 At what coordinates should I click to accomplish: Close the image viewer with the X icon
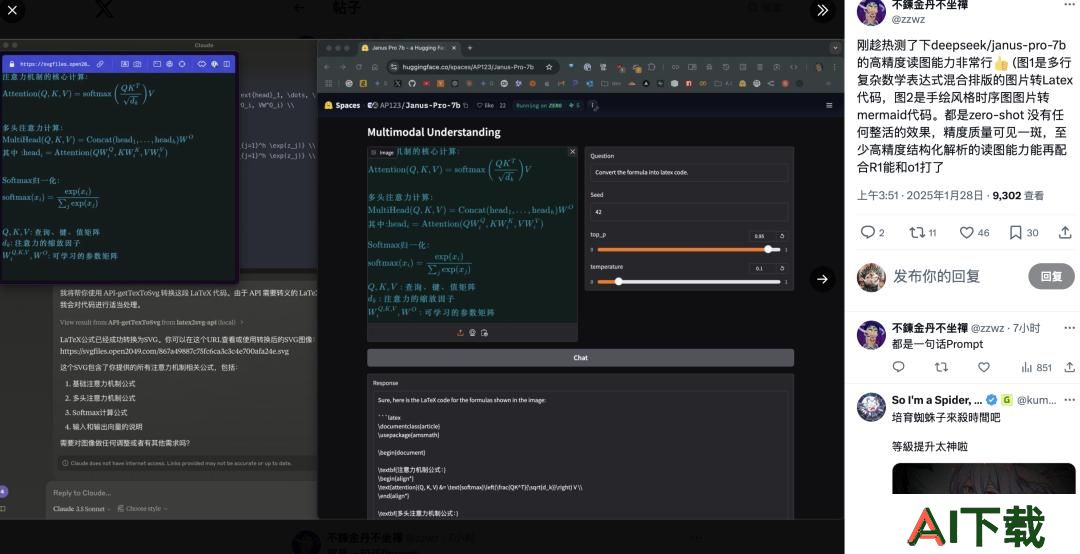(x=12, y=10)
